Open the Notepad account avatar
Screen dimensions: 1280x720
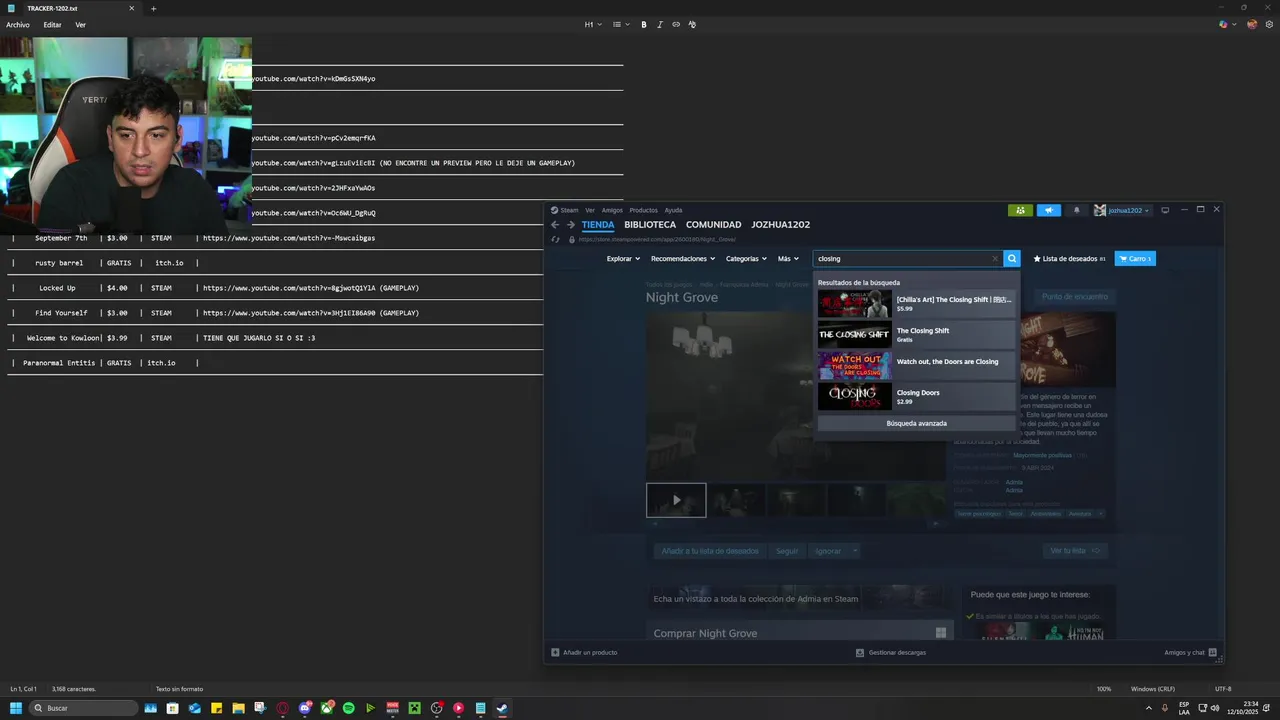pyautogui.click(x=1252, y=25)
